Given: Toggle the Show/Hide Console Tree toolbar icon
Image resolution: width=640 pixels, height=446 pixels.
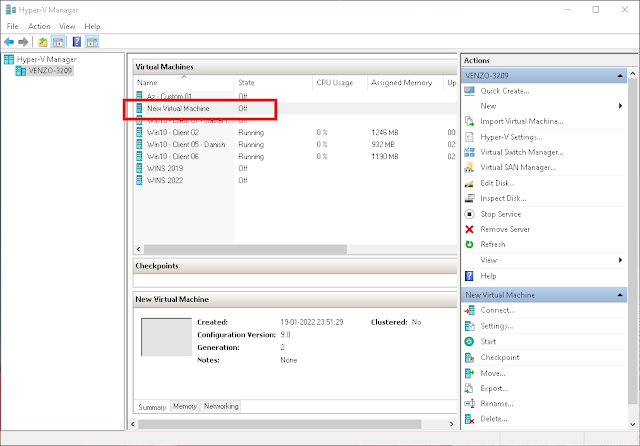Looking at the screenshot, I should (58, 42).
